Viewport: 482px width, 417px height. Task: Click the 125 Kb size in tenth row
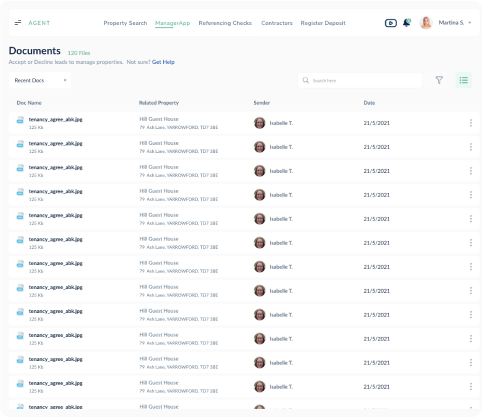click(x=36, y=343)
